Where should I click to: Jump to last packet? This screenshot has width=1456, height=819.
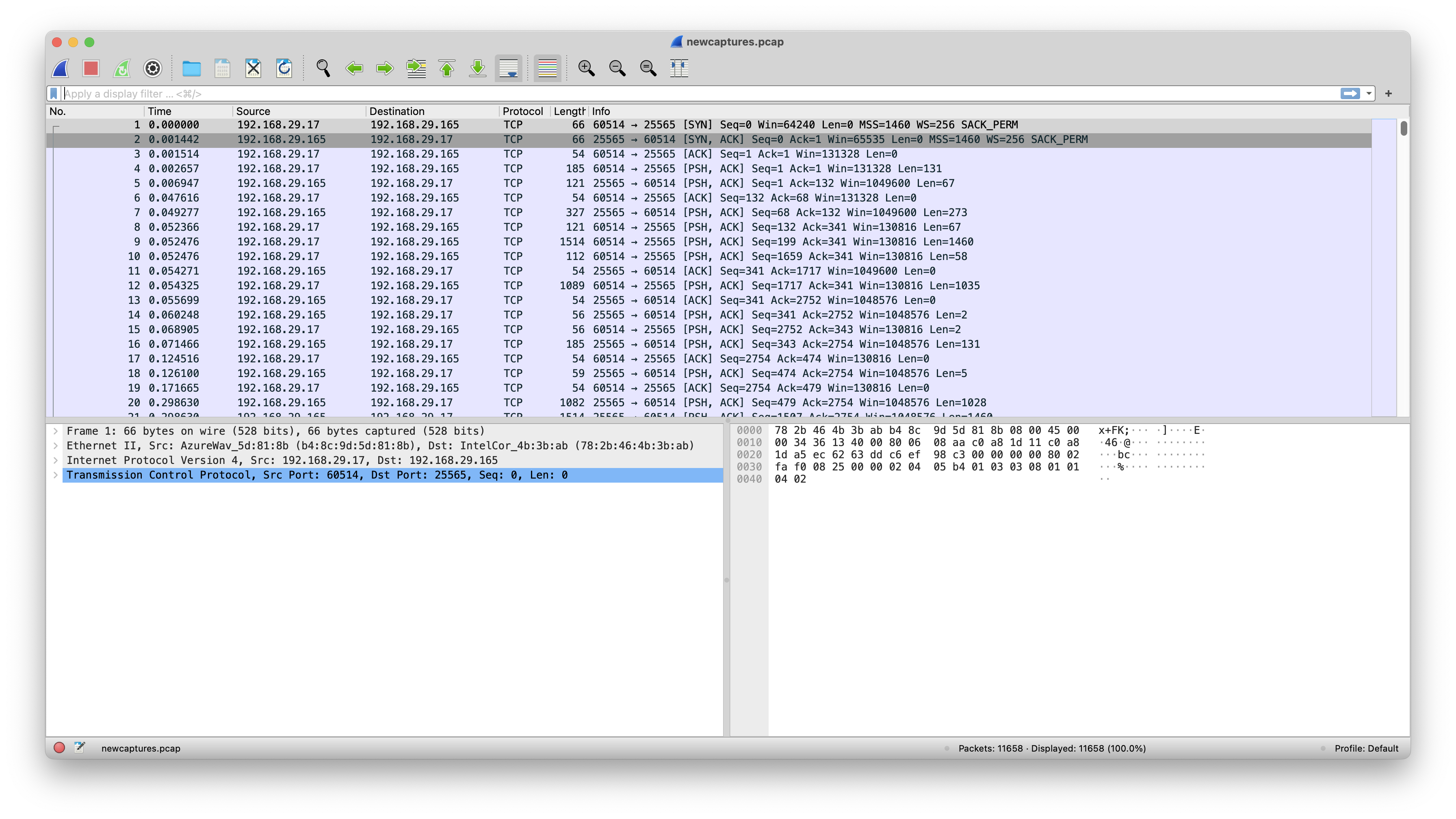(x=478, y=68)
